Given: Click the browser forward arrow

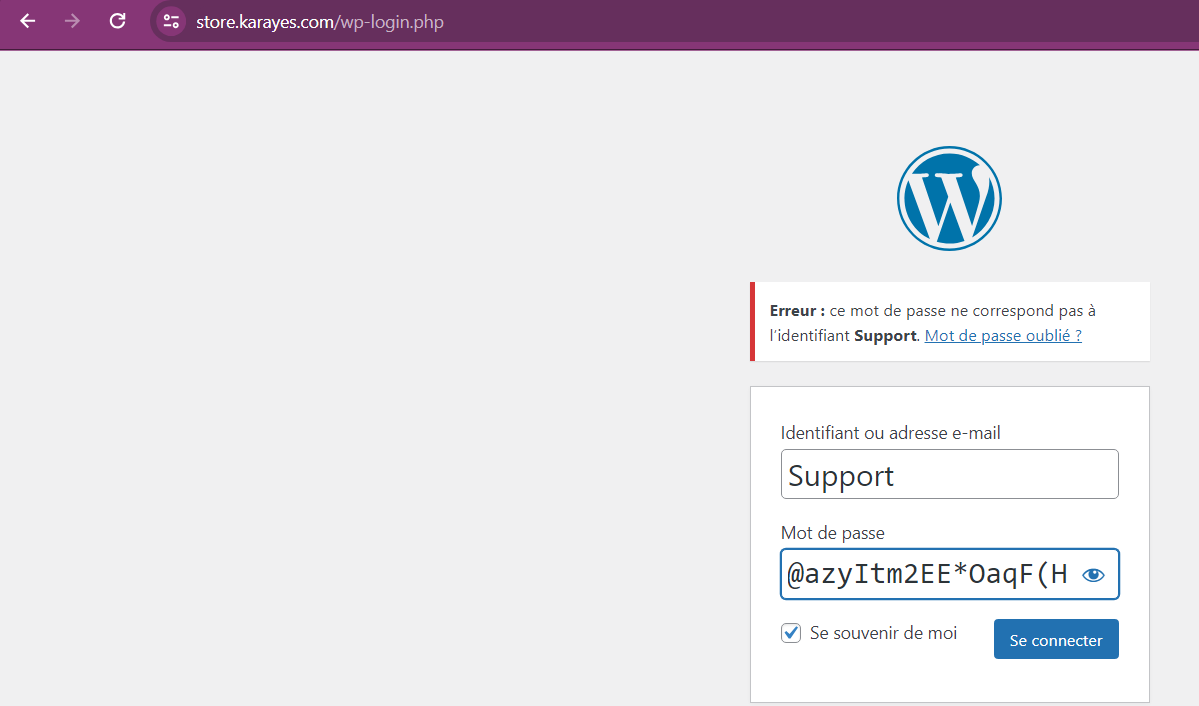Looking at the screenshot, I should coord(73,21).
